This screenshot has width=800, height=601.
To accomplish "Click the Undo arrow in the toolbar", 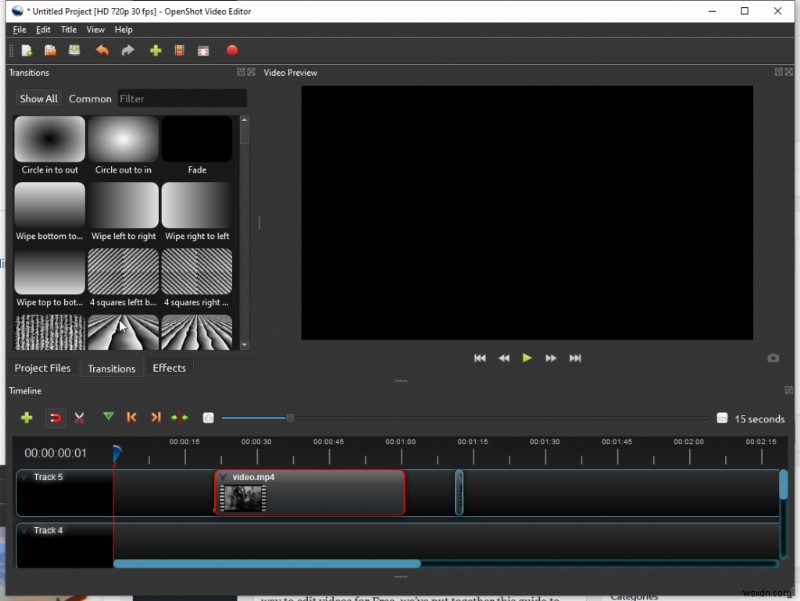I will (102, 50).
